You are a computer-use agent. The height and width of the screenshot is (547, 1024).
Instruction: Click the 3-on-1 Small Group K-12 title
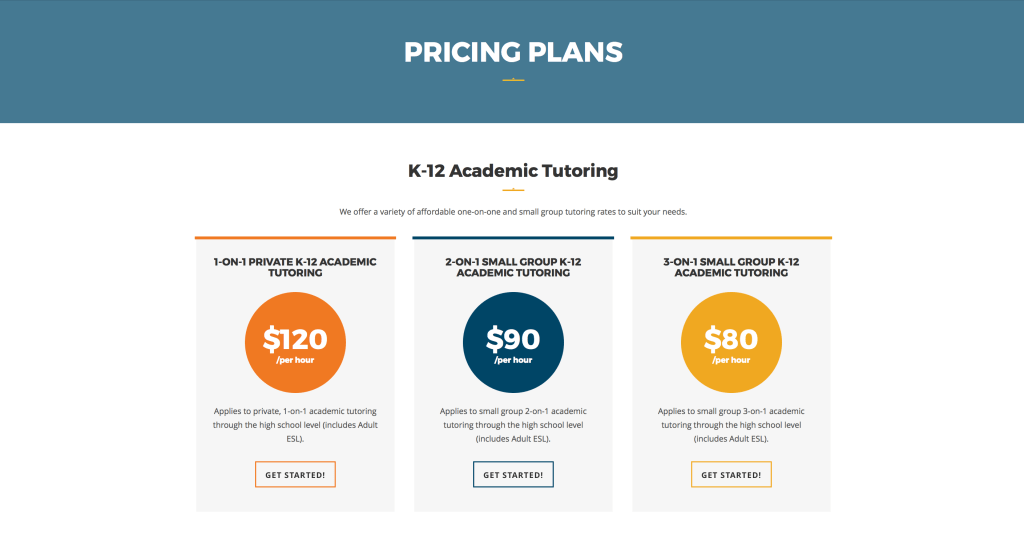click(x=731, y=267)
